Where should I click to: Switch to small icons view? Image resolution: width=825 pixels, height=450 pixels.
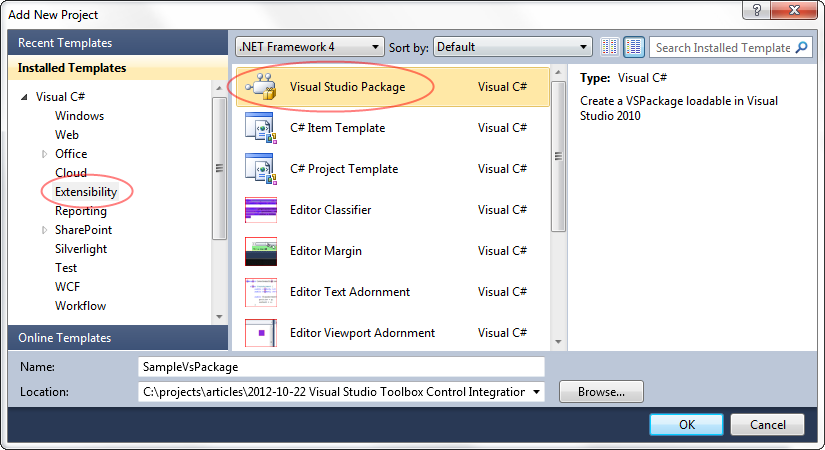click(610, 47)
